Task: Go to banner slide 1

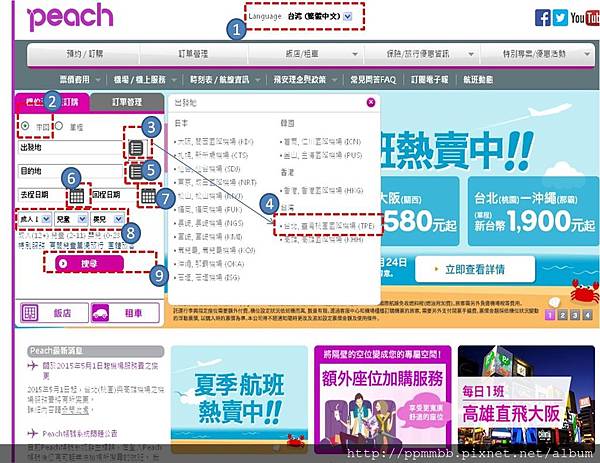Action: pos(550,315)
